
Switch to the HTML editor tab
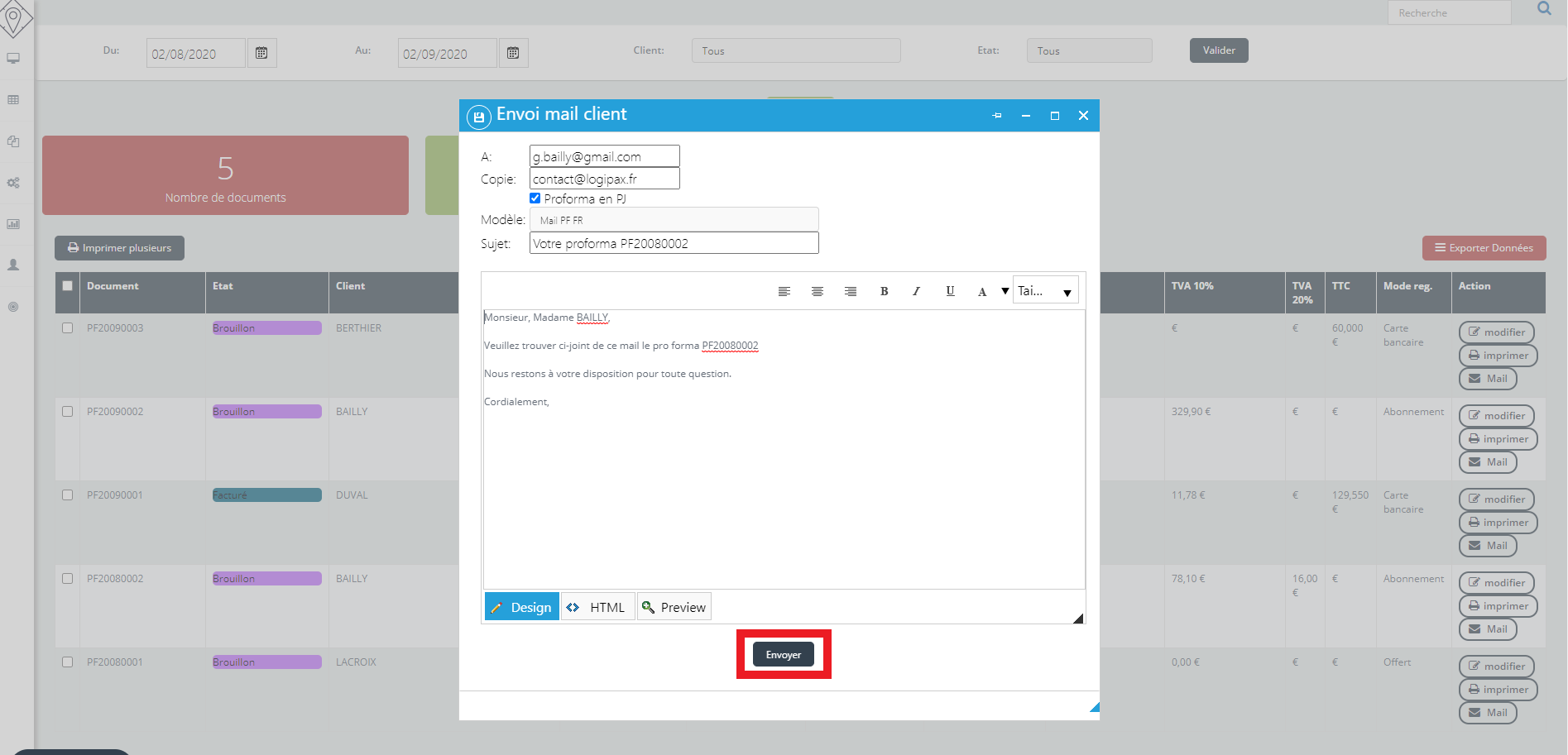coord(597,607)
